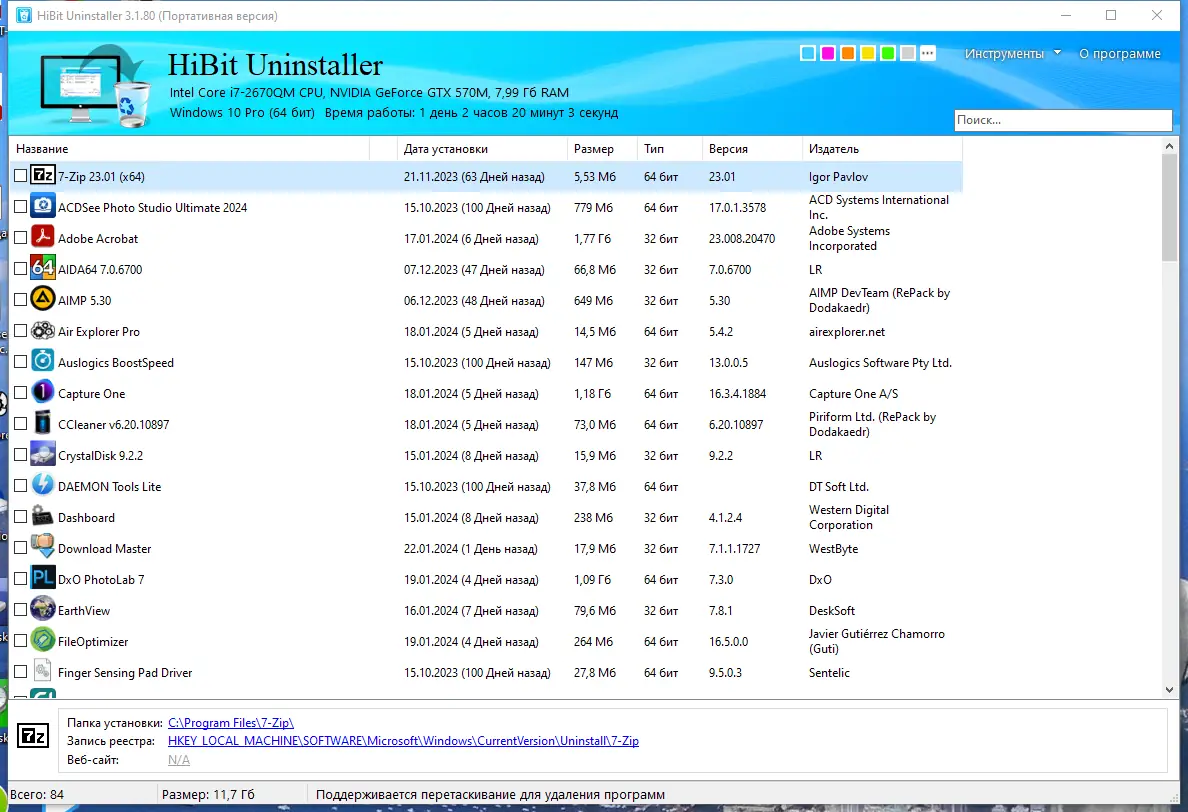Screen dimensions: 1188x812
Task: Sort list by Дата установки column
Action: click(482, 149)
